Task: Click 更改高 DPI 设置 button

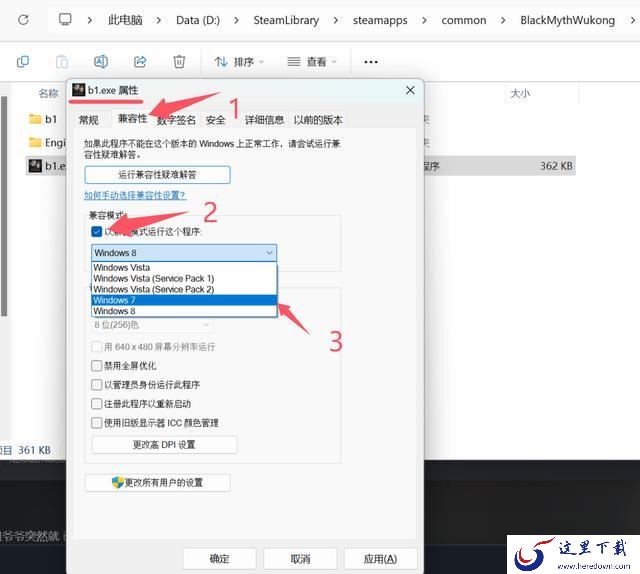Action: [x=164, y=445]
